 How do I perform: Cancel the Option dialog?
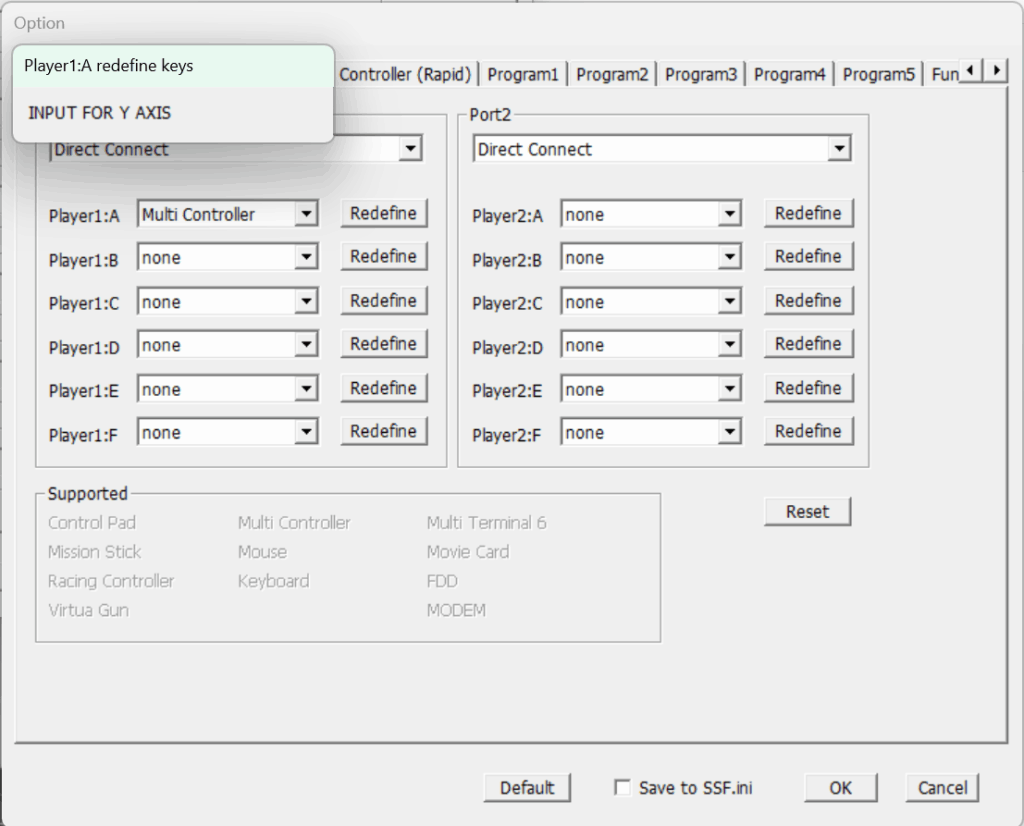[x=942, y=788]
